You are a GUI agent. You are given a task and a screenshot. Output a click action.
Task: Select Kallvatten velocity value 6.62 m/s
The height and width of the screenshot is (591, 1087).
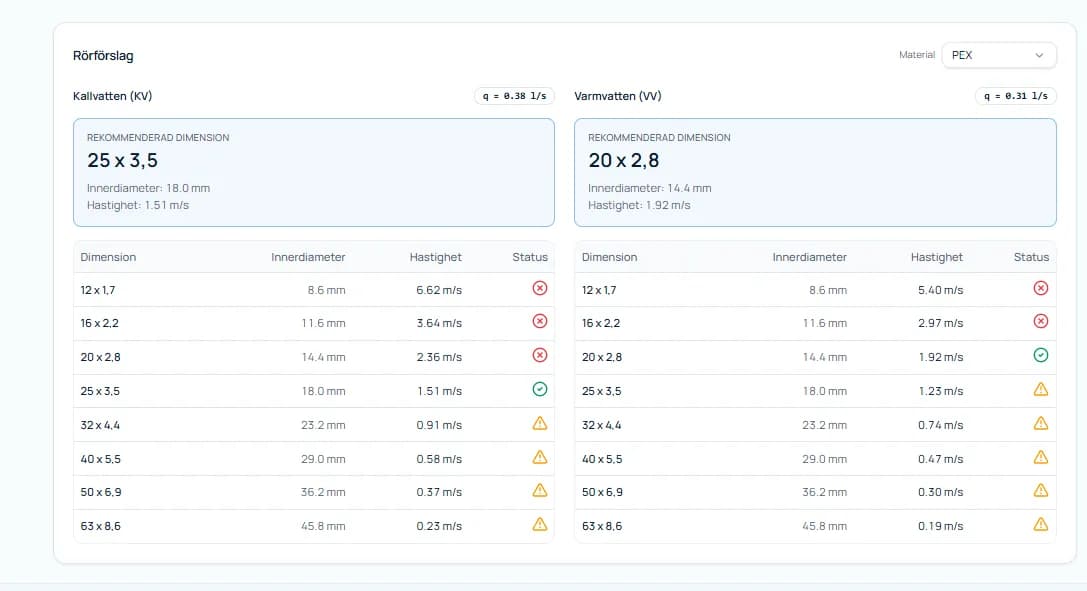point(439,290)
